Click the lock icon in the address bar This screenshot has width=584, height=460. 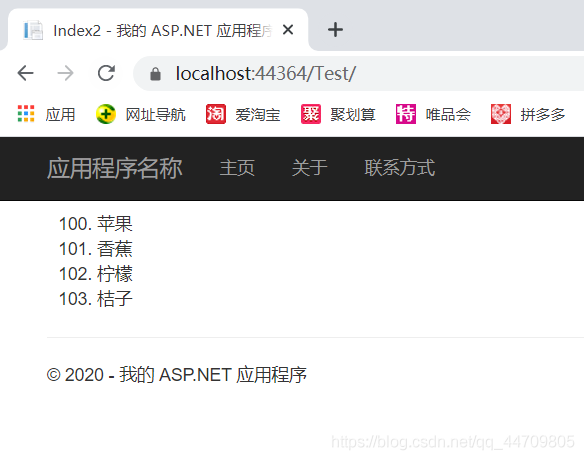(x=155, y=74)
